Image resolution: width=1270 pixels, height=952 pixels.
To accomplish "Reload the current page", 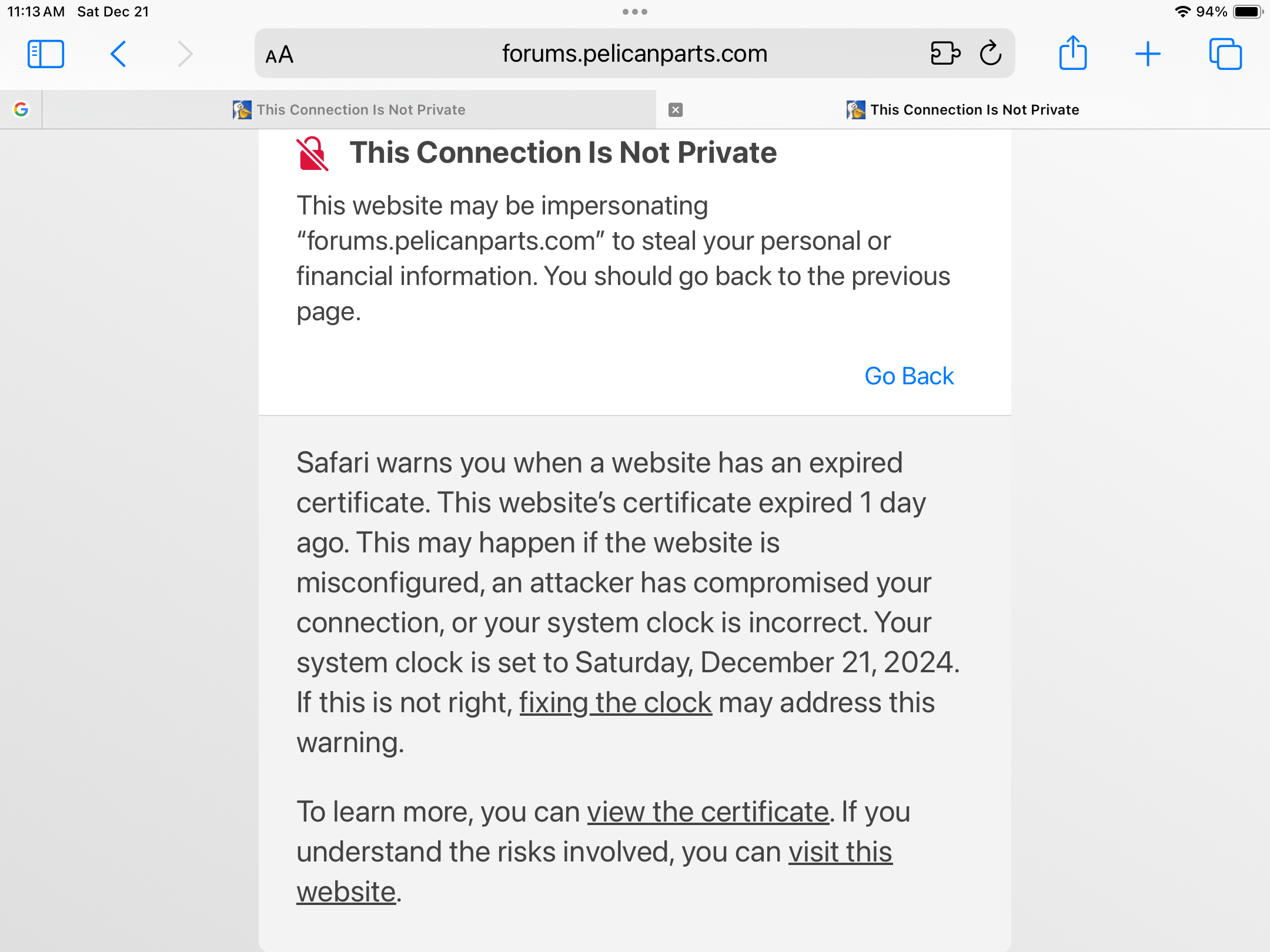I will pyautogui.click(x=991, y=53).
